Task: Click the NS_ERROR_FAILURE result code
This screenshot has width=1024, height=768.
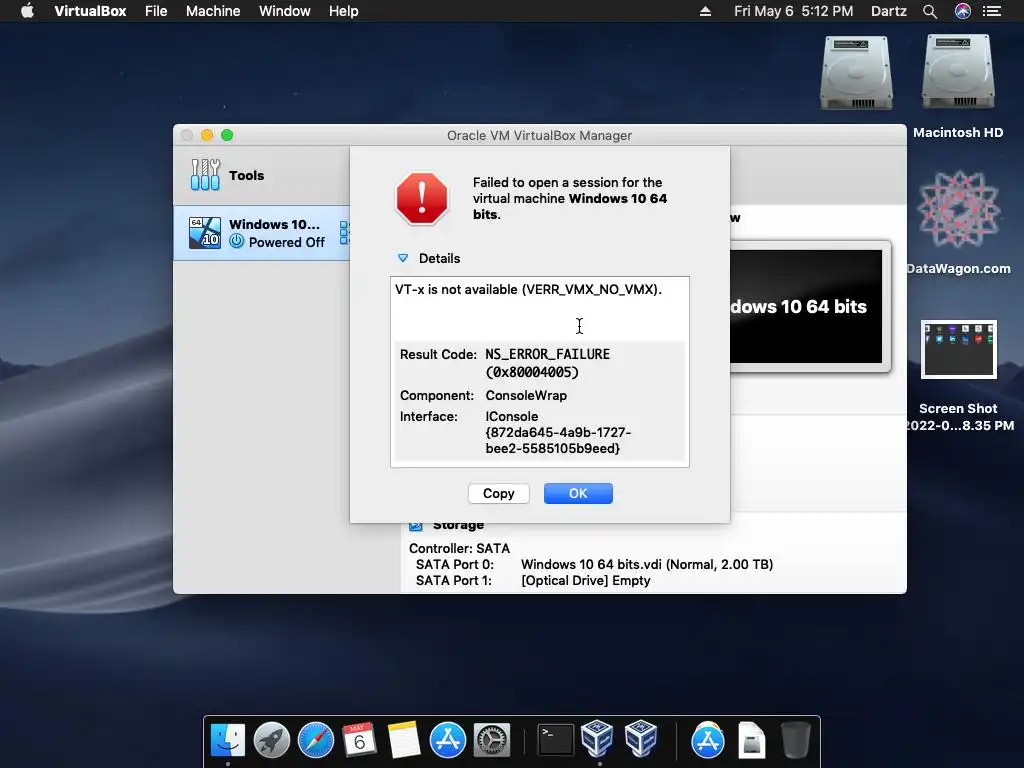Action: coord(547,363)
